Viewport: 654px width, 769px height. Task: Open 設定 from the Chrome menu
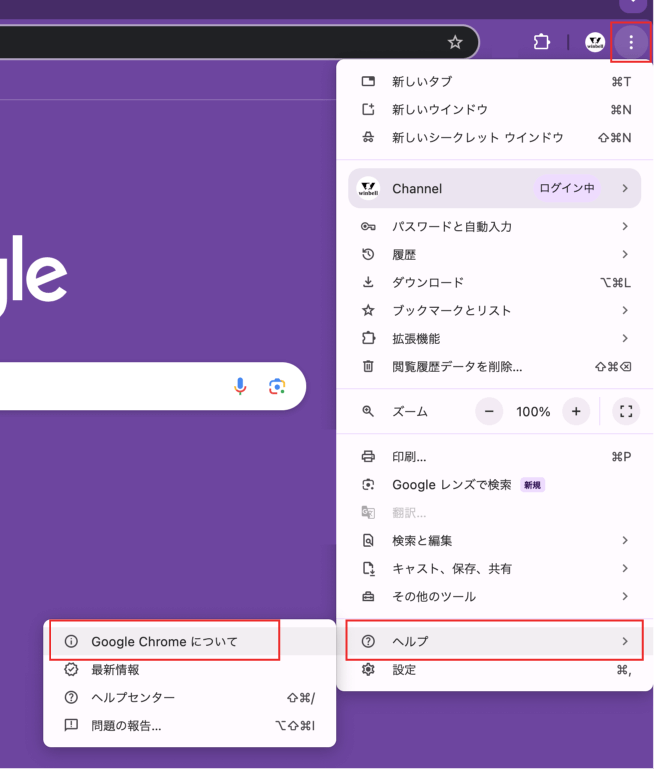(495, 669)
